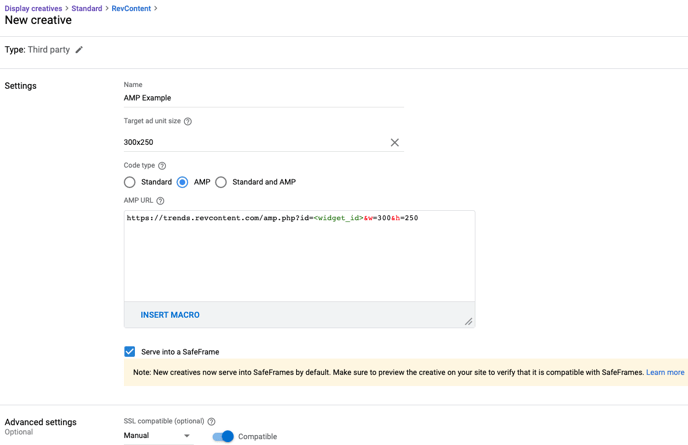Select the AMP code type radio
The height and width of the screenshot is (445, 688).
tap(183, 182)
